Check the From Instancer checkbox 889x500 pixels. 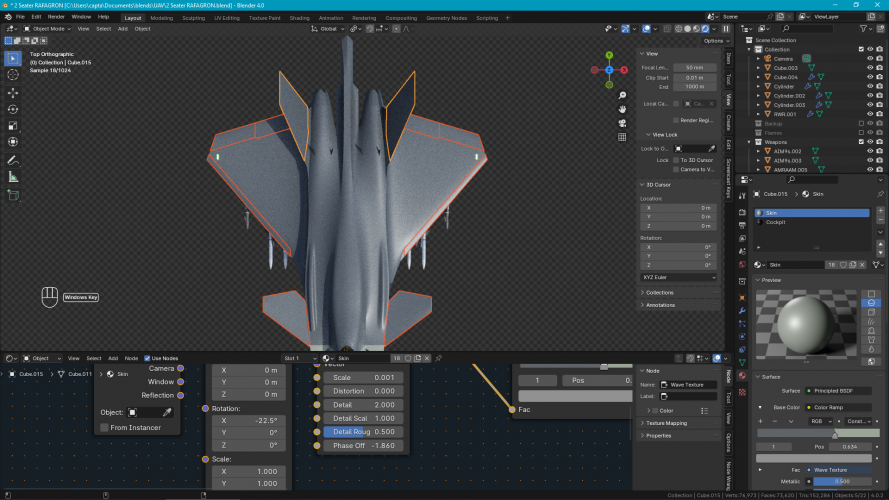[x=104, y=427]
